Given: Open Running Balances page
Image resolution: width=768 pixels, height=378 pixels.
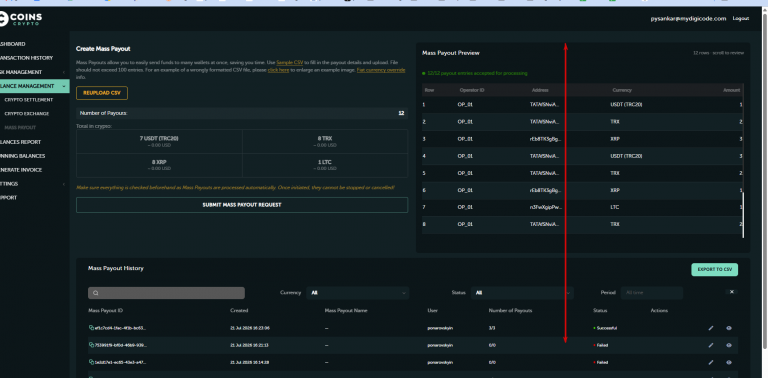Looking at the screenshot, I should click(23, 156).
